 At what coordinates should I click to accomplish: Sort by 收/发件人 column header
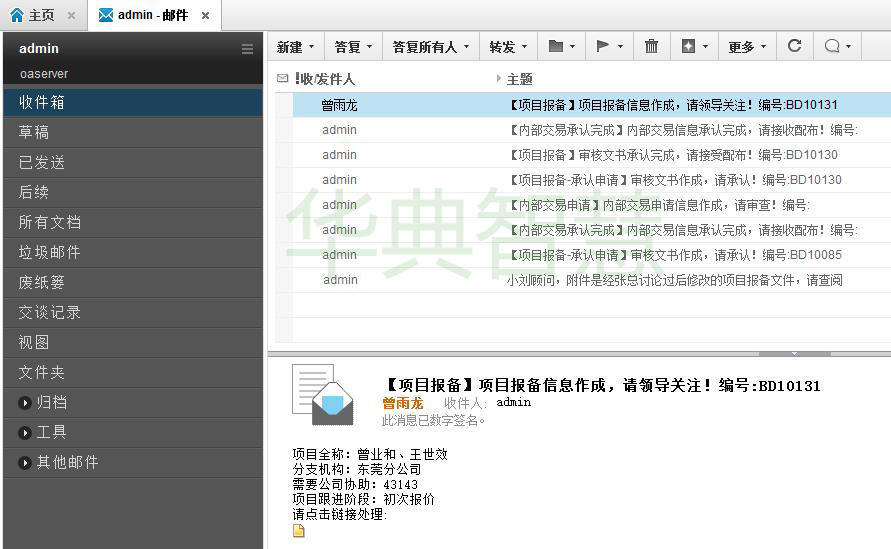327,79
